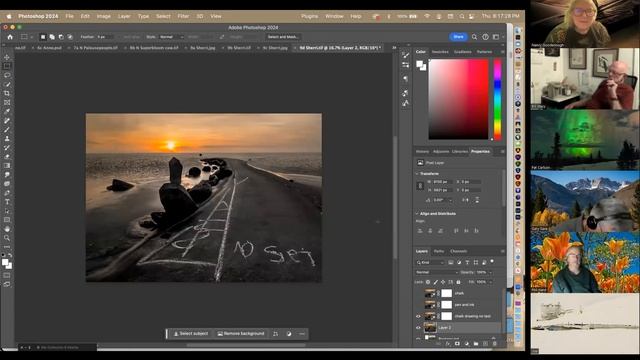
Task: Hide Layer 2 visibility eye
Action: [418, 328]
